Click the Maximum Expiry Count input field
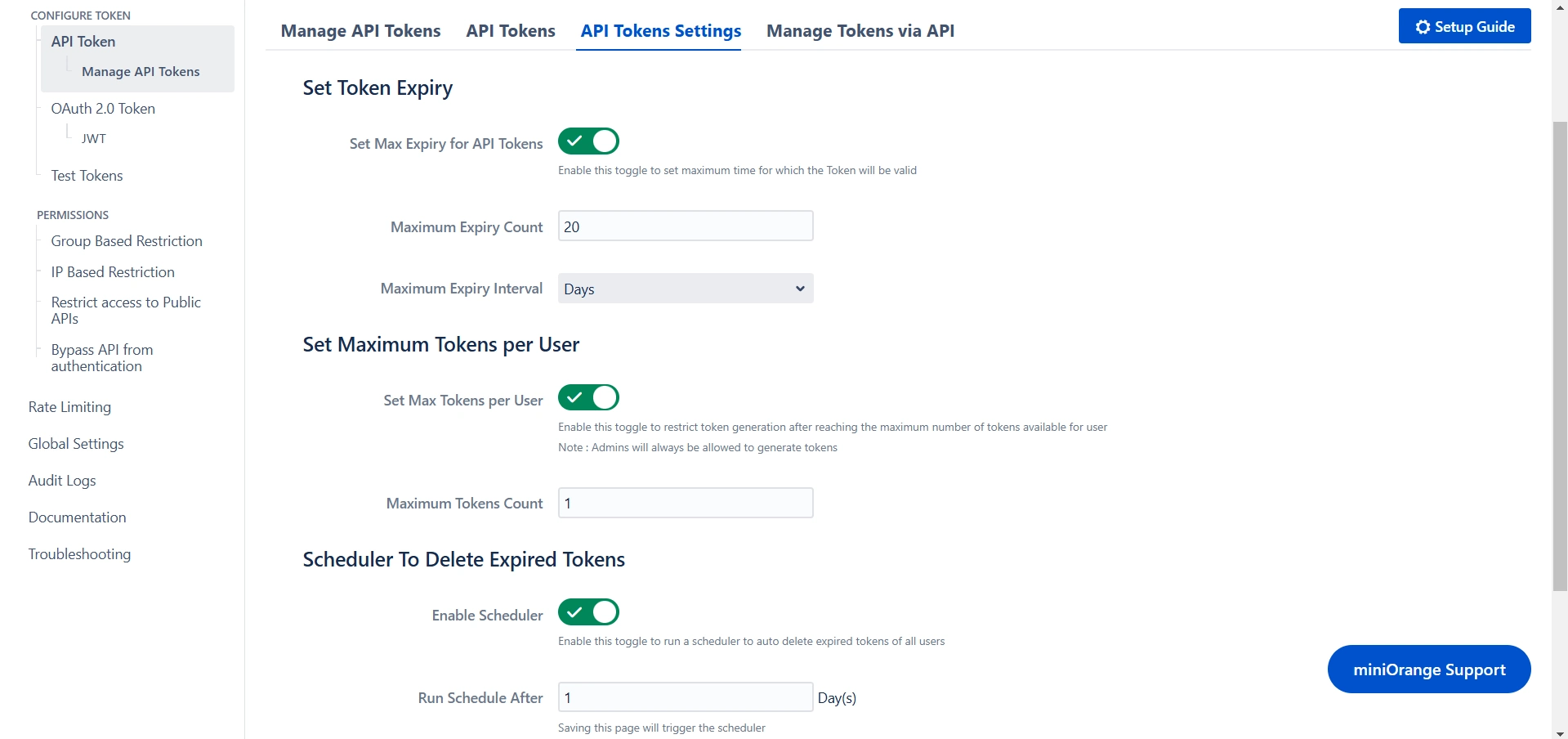1568x739 pixels. click(x=685, y=226)
